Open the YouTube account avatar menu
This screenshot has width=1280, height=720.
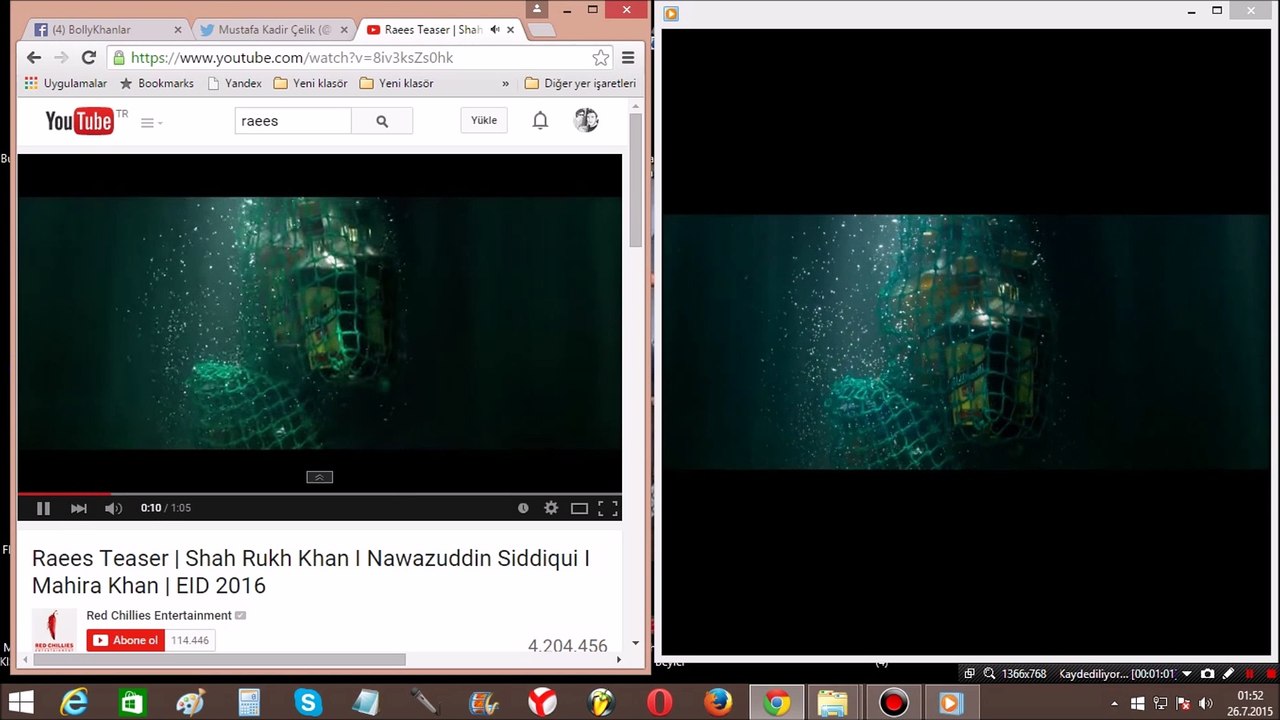[586, 120]
